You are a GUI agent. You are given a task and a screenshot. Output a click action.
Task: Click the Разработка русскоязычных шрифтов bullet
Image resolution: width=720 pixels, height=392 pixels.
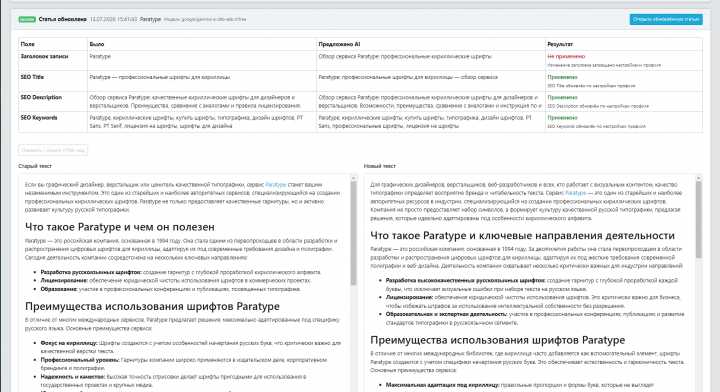[180, 272]
